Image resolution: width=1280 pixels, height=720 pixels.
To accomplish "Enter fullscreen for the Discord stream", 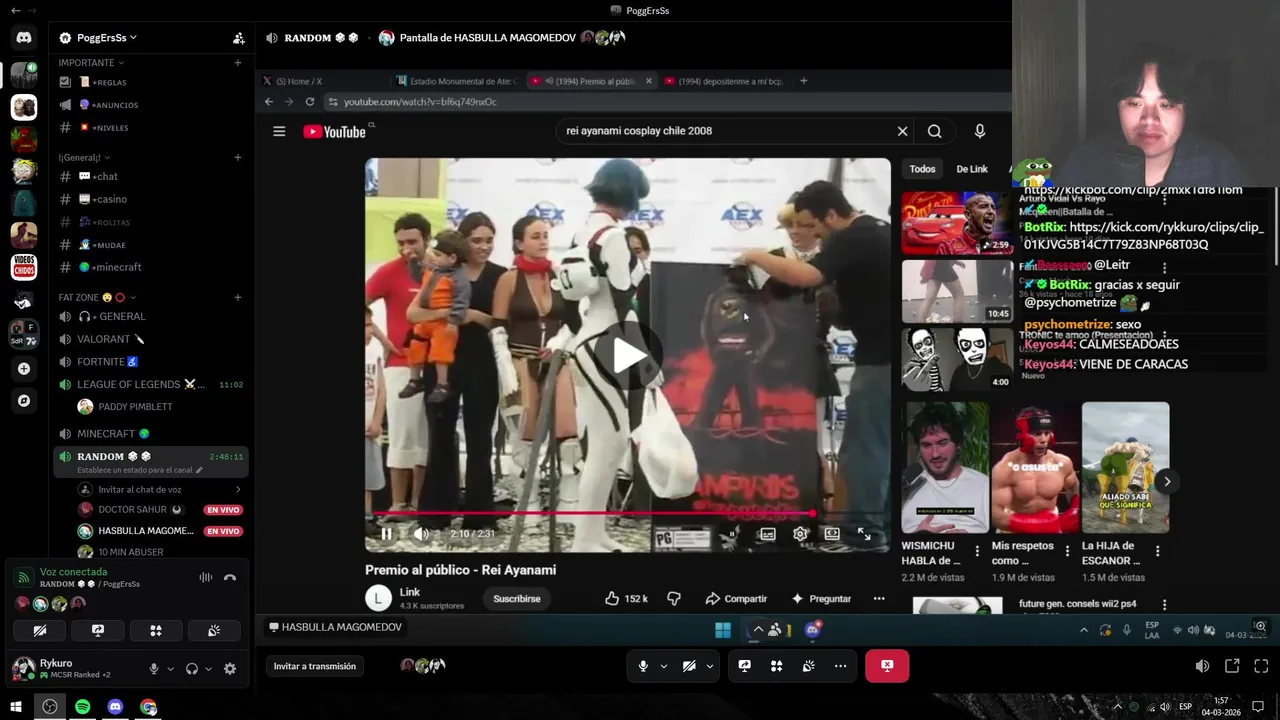I will click(x=1261, y=666).
